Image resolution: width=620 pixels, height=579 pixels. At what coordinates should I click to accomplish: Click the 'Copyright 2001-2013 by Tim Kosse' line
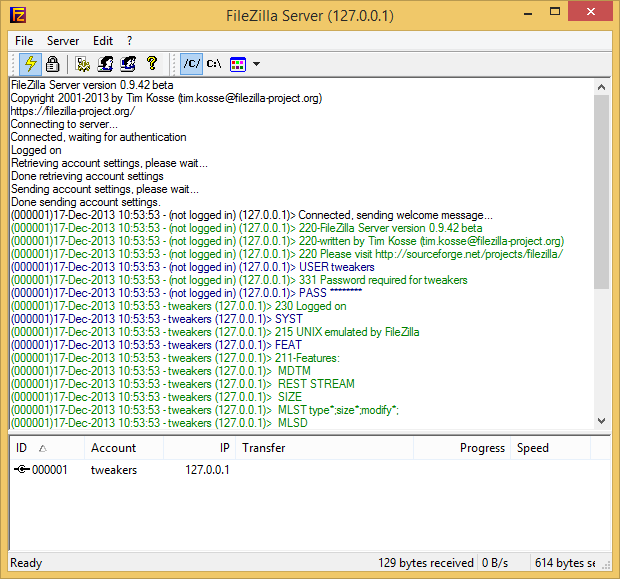pyautogui.click(x=166, y=98)
